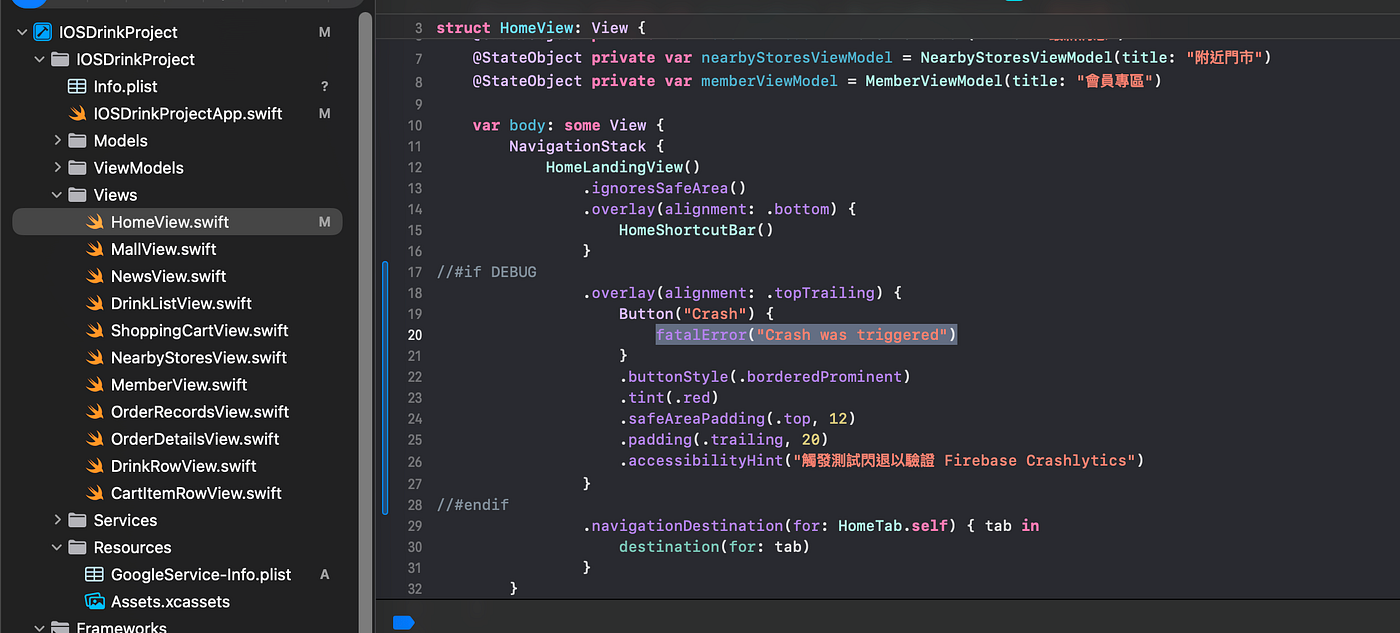Viewport: 1400px width, 633px height.
Task: Click the navigator vertical scrollbar
Action: tap(365, 320)
